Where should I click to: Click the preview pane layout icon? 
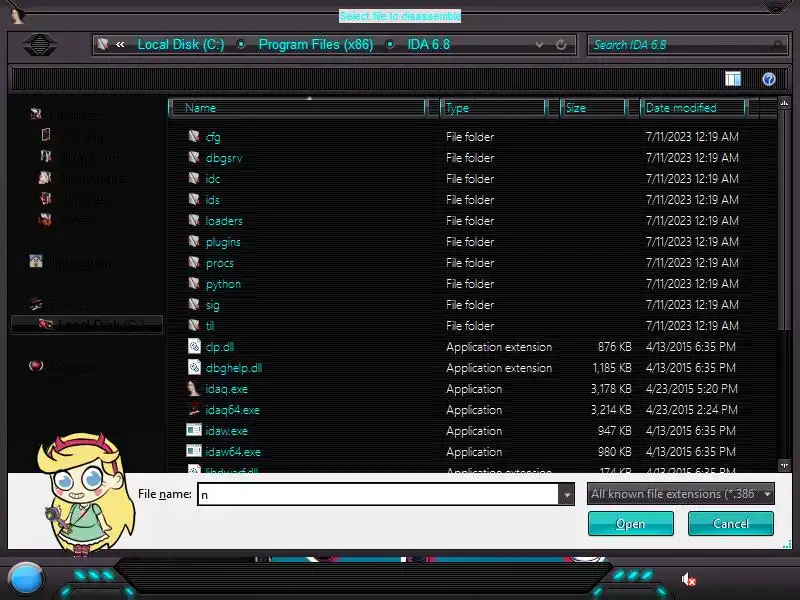[733, 79]
